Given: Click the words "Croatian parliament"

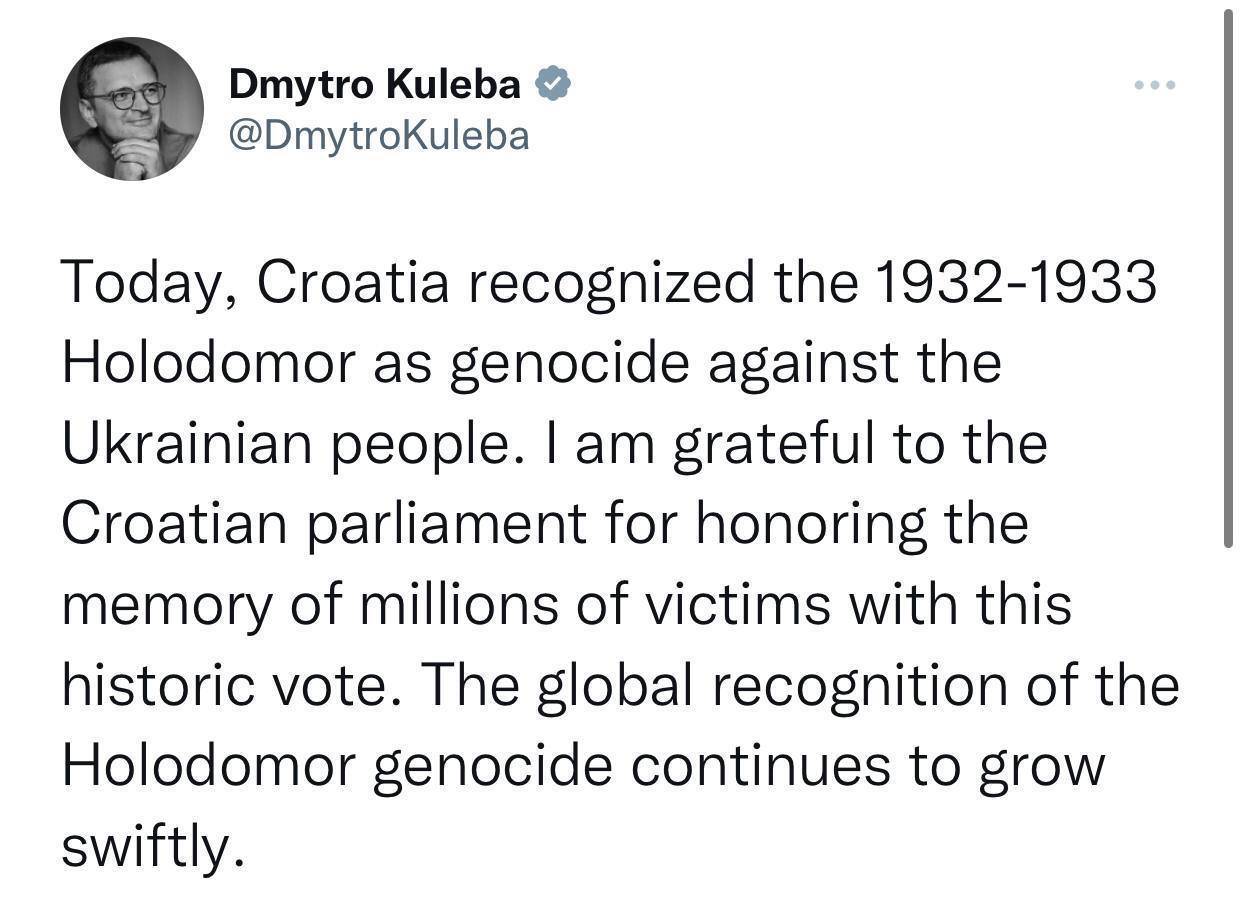Looking at the screenshot, I should point(324,526).
